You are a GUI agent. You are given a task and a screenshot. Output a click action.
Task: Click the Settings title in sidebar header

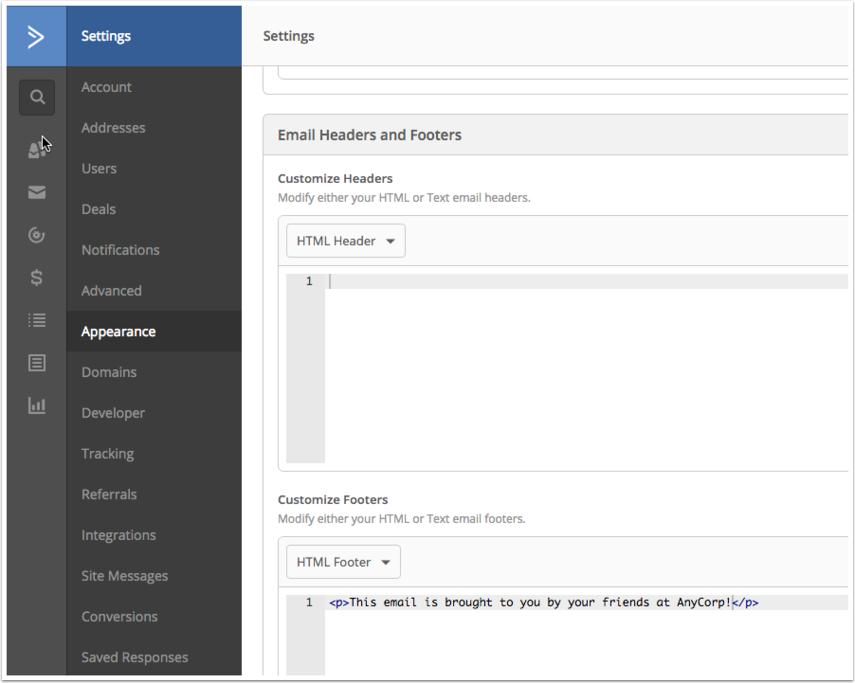point(106,36)
